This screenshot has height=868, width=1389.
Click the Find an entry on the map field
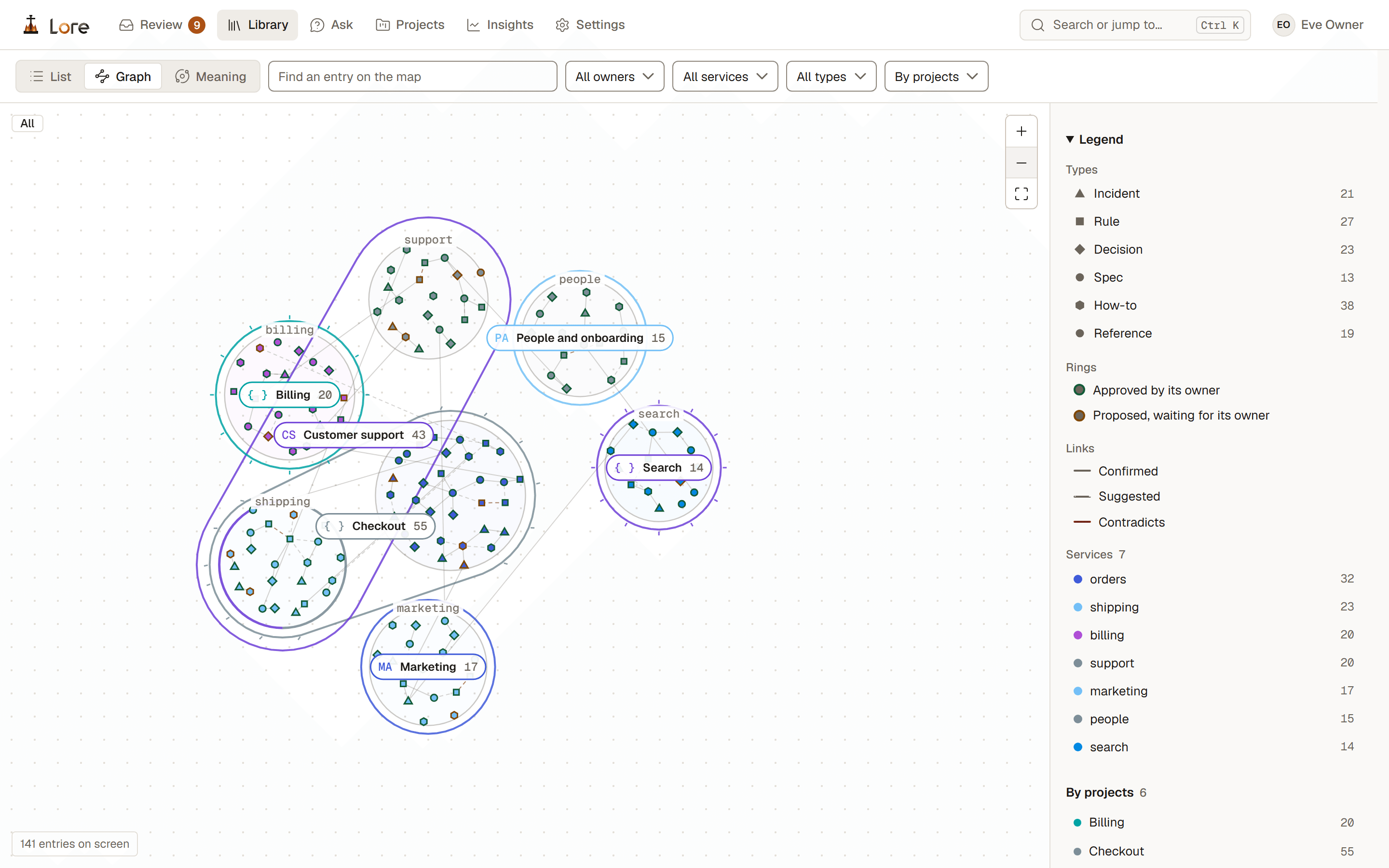(x=412, y=76)
